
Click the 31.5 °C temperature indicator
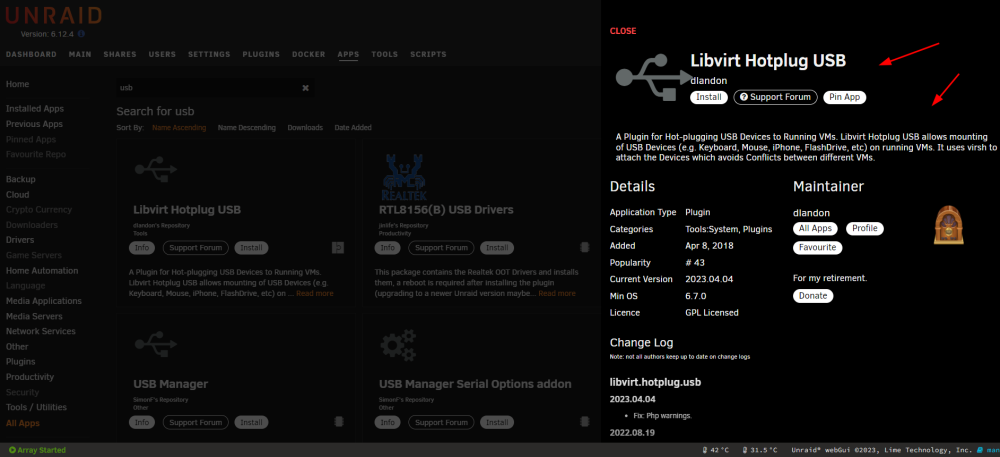click(760, 450)
